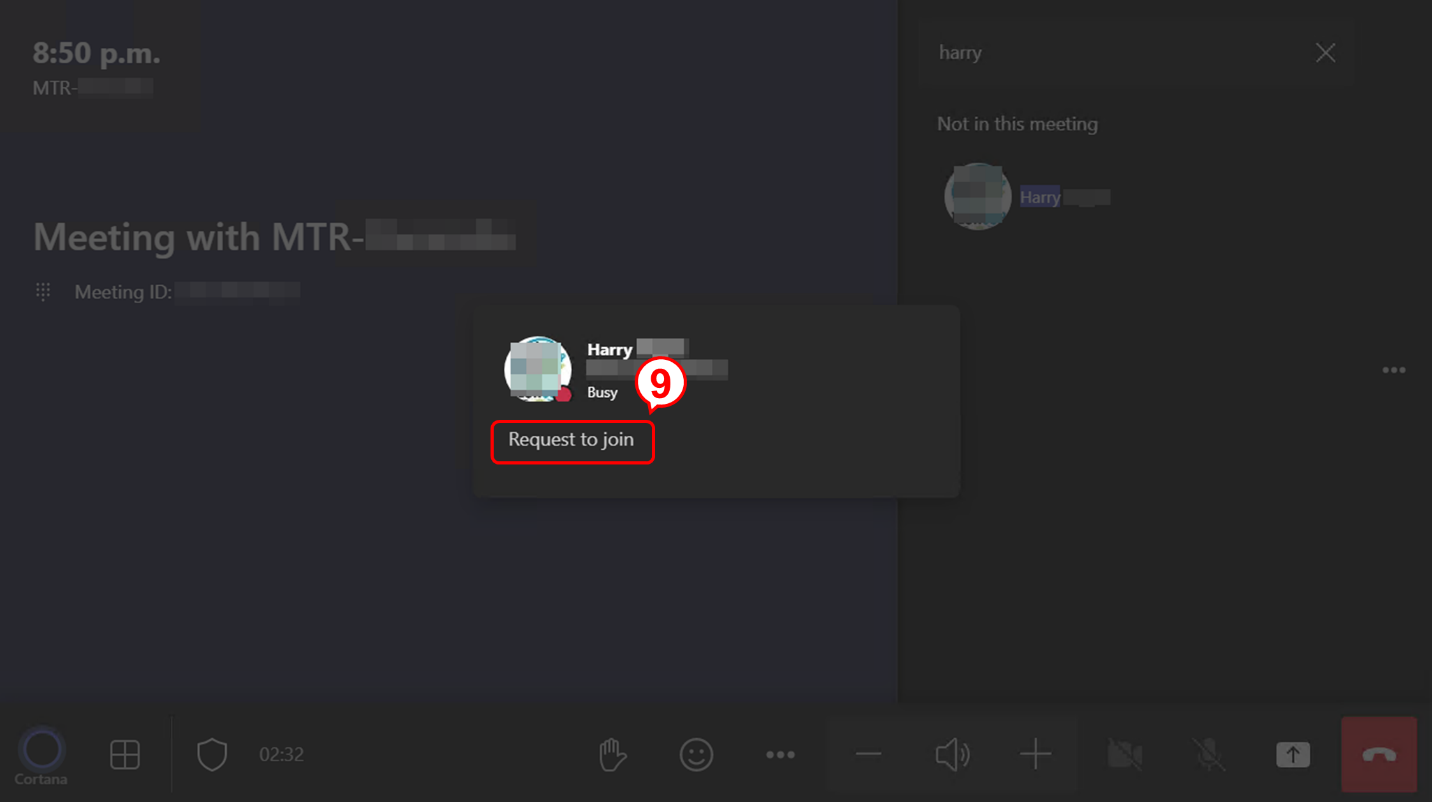
Task: Toggle the camera on
Action: pyautogui.click(x=1125, y=755)
